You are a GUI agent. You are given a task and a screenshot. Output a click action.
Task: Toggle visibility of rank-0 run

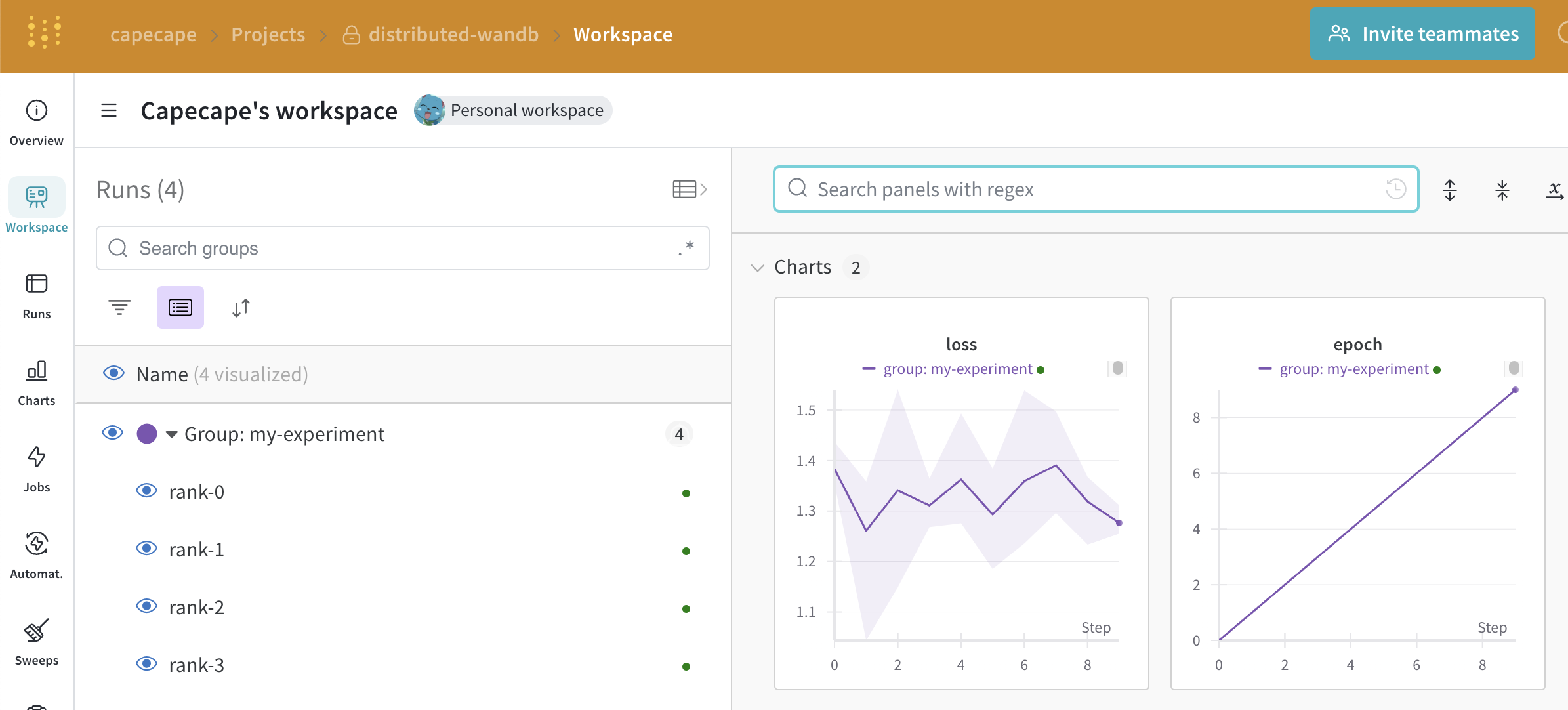click(146, 491)
